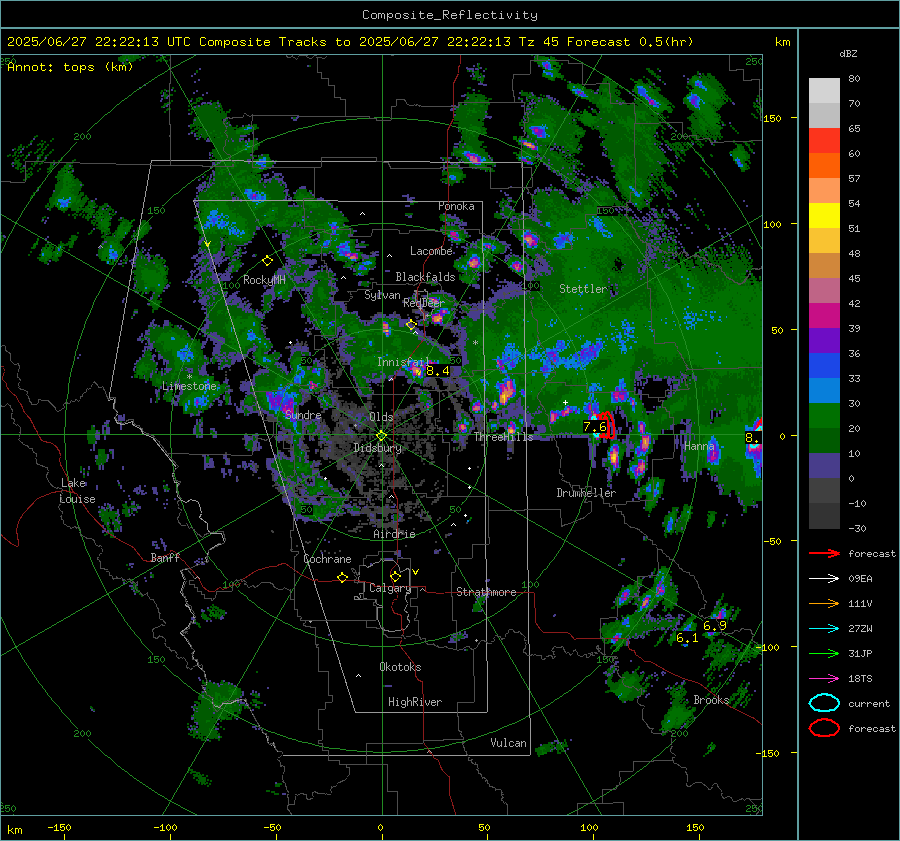Click the storm top label 6.9
Screen dimensions: 900x841
[715, 626]
